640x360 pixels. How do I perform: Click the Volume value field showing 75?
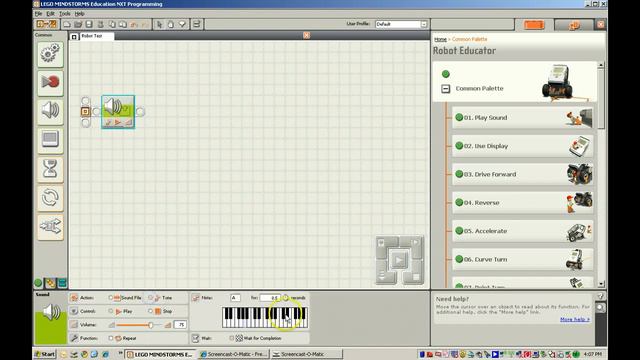tap(180, 325)
